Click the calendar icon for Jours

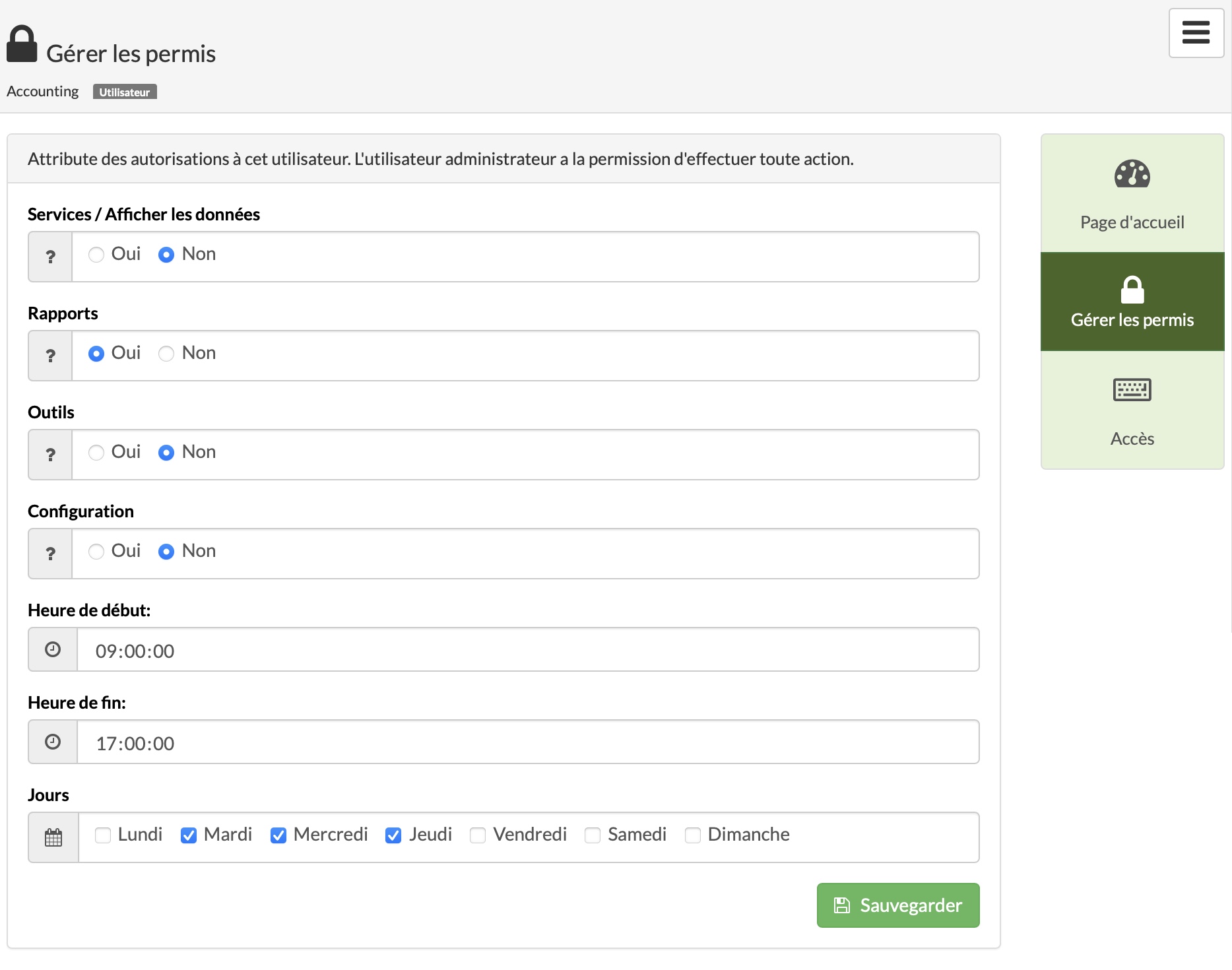click(53, 837)
